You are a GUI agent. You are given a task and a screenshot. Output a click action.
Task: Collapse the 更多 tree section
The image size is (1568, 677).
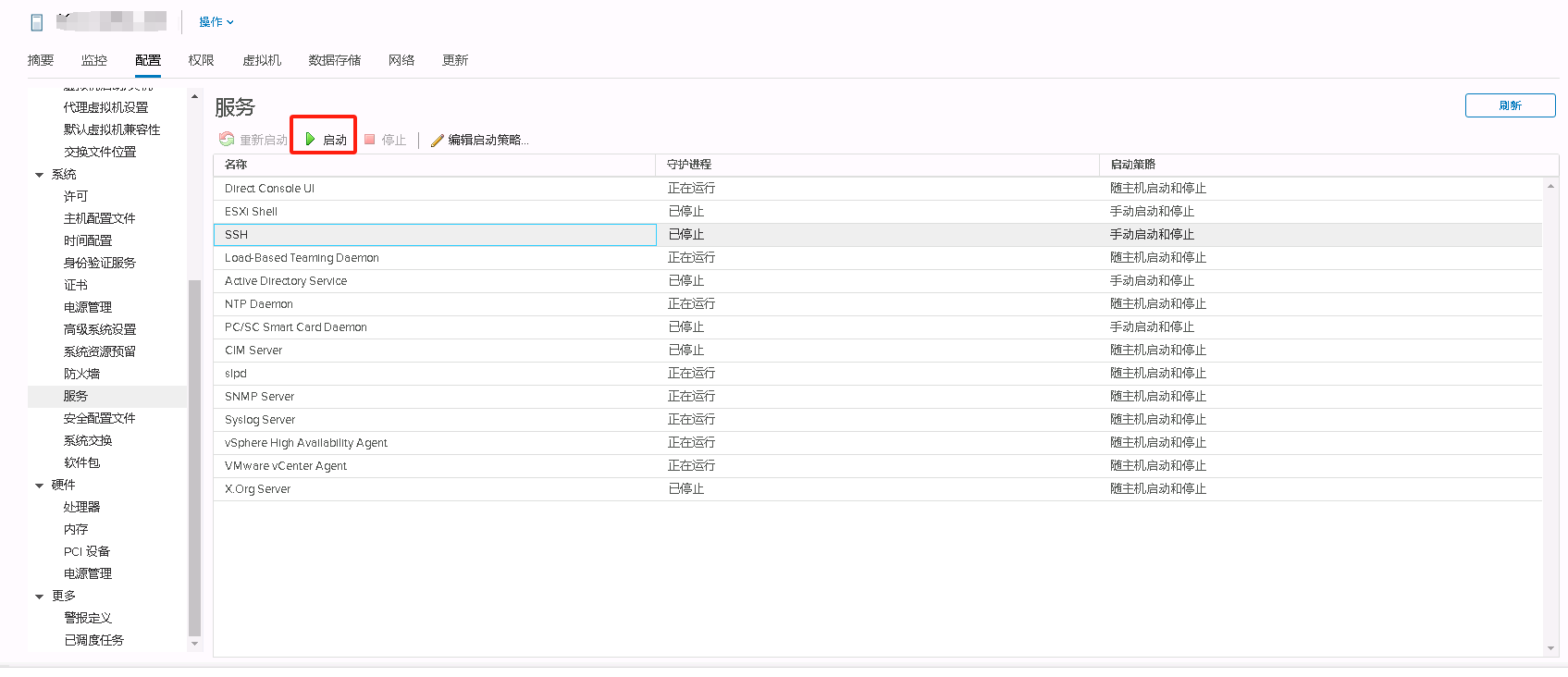pos(39,597)
